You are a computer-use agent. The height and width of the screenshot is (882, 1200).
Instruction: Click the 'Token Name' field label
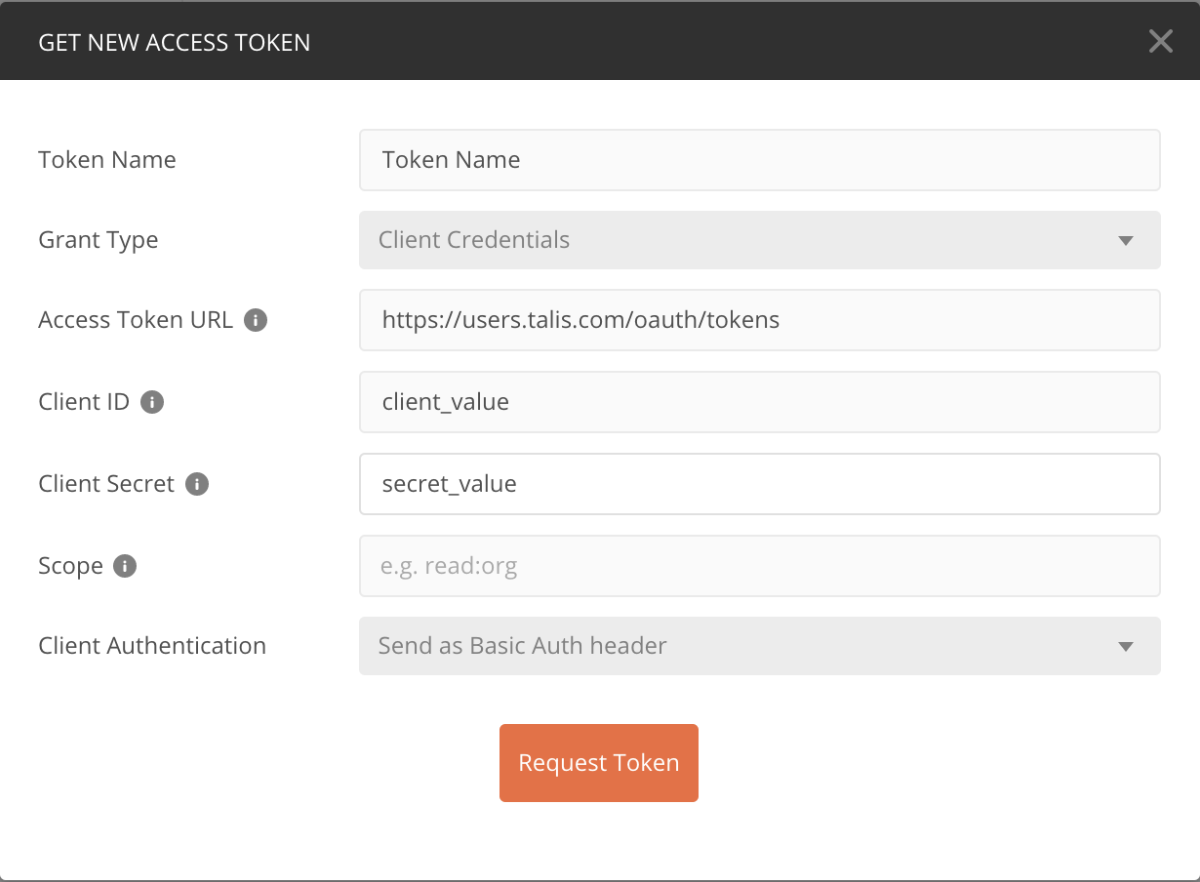(x=107, y=160)
